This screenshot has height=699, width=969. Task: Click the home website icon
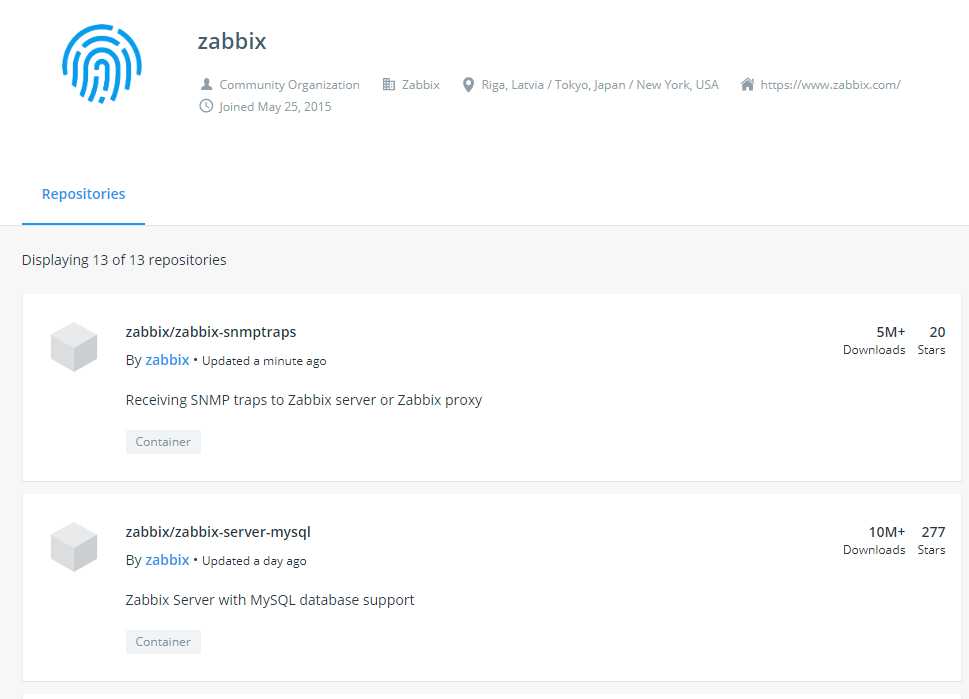tap(747, 84)
